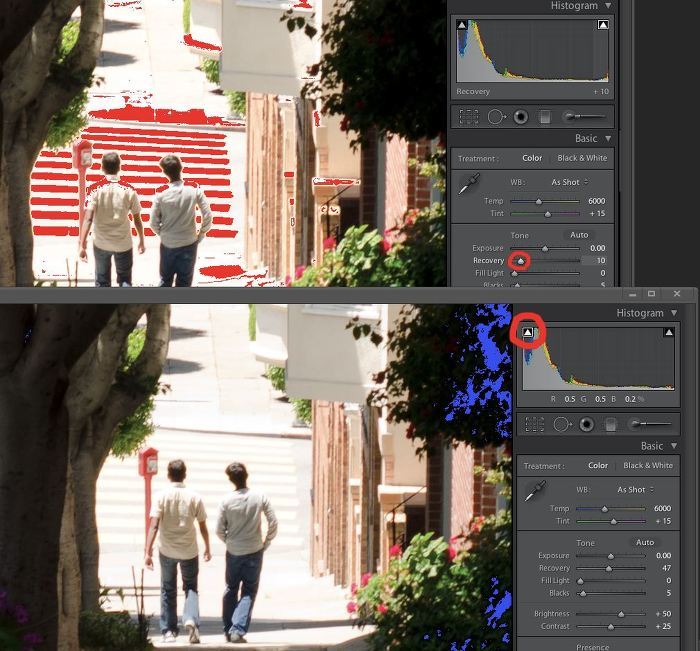This screenshot has height=651, width=700.
Task: Click Contrast value +25 in lower panel
Action: (x=663, y=626)
